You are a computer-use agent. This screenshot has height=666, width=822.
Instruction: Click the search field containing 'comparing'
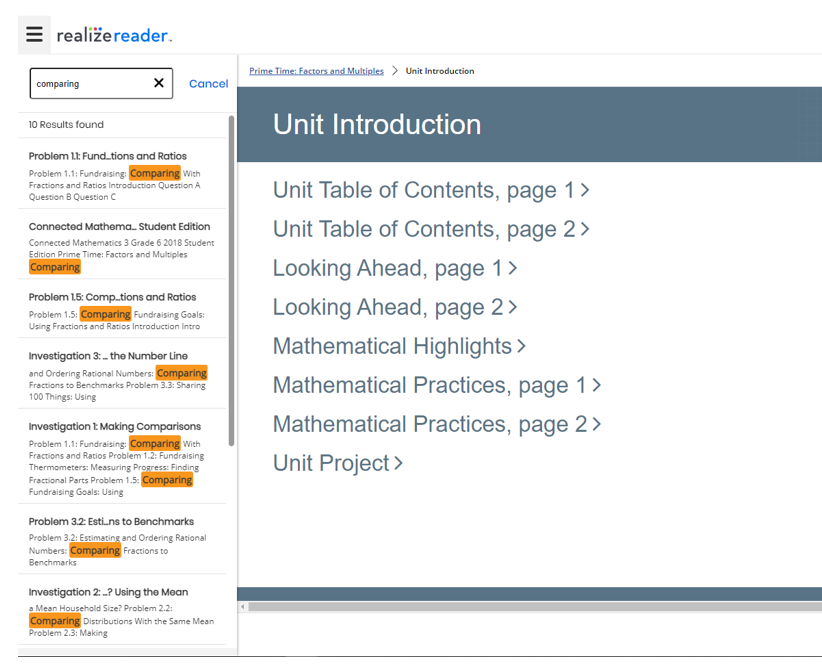click(x=88, y=84)
